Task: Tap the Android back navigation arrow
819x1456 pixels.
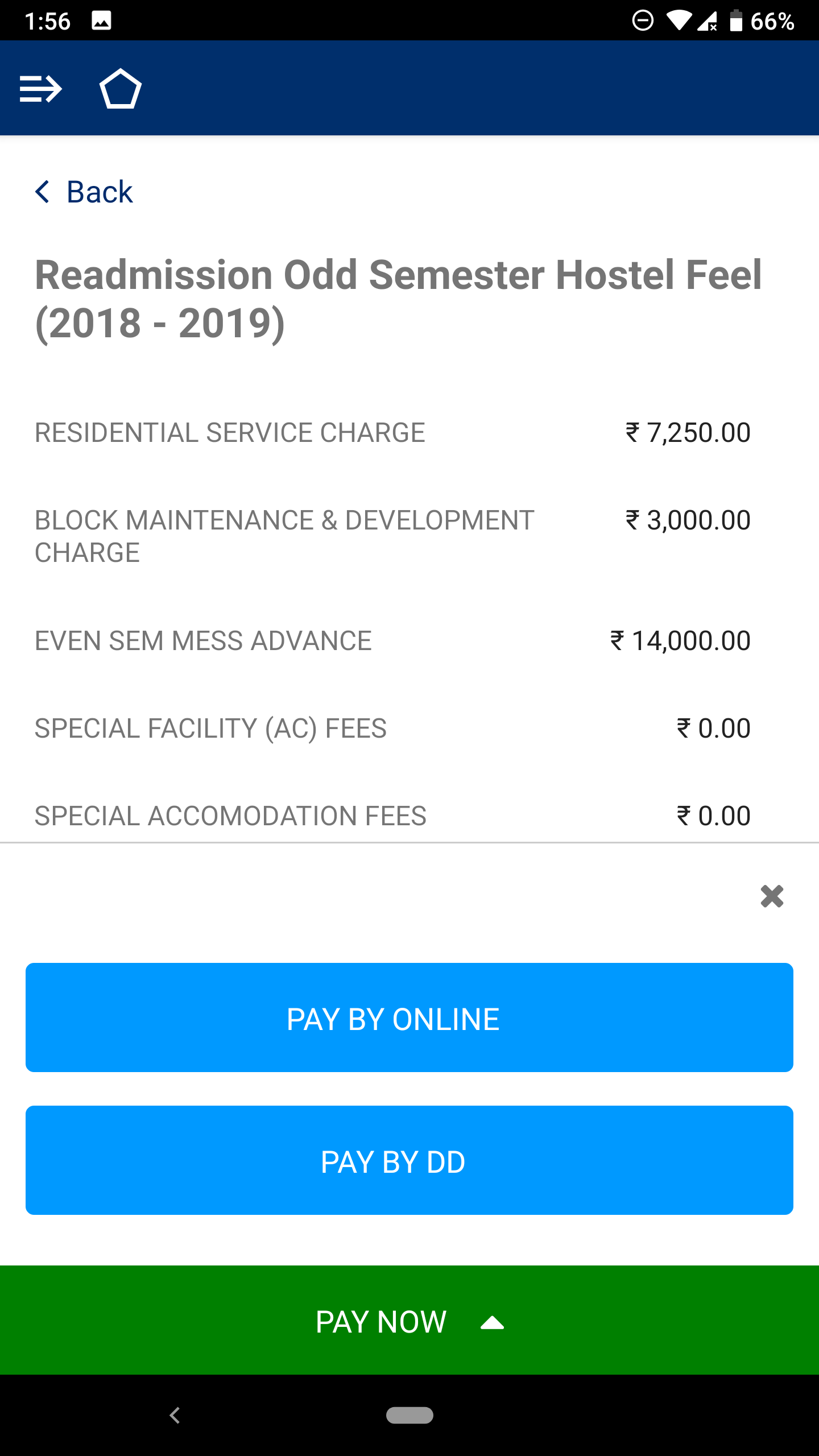Action: [x=175, y=1415]
